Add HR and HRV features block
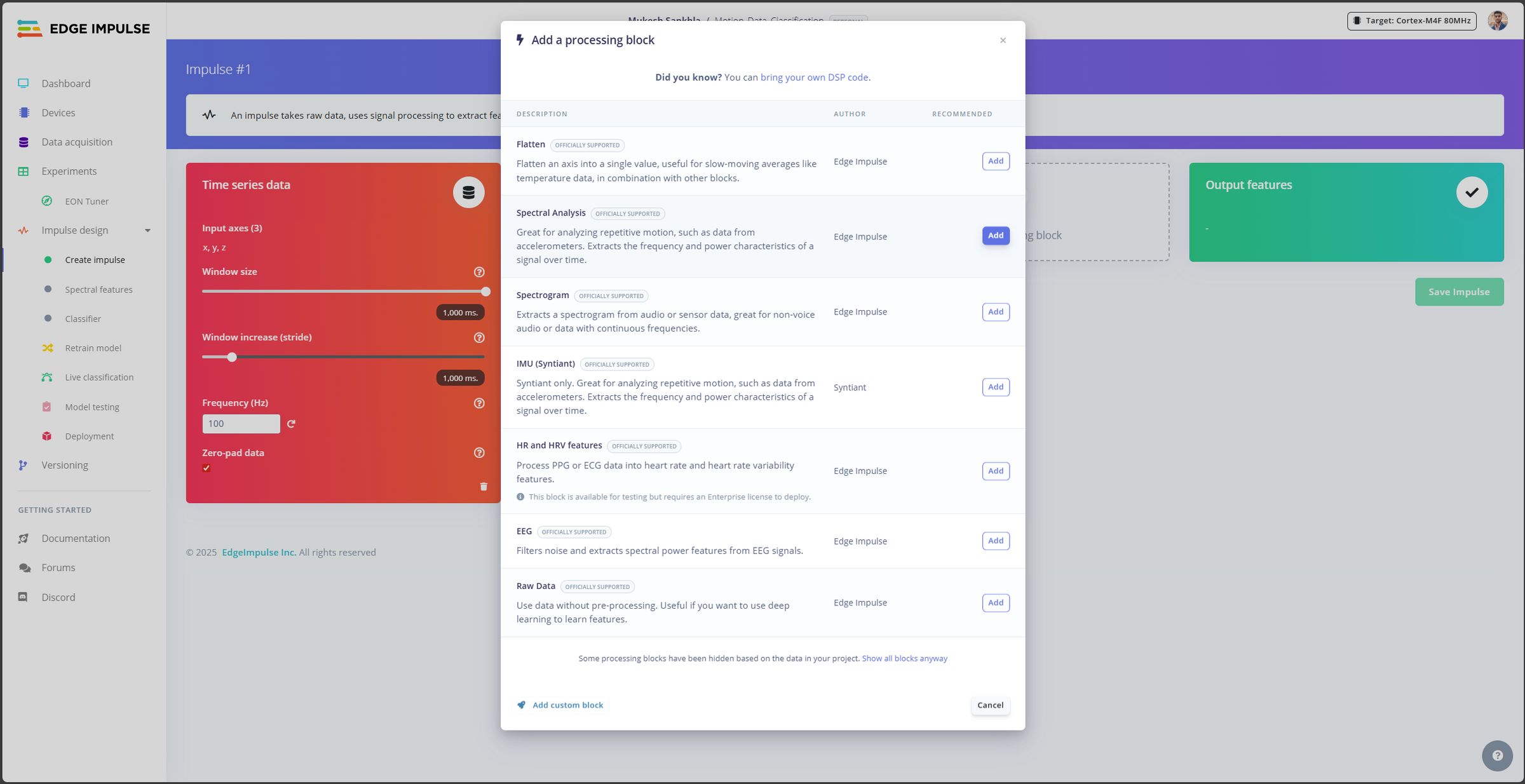 (x=996, y=471)
